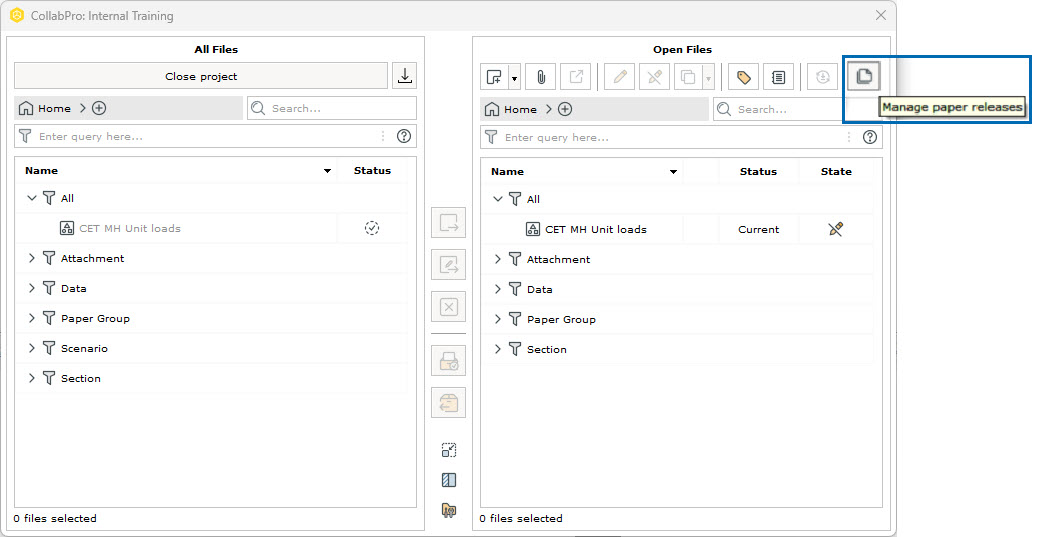Click the copy files icon in Open Files toolbar
The image size is (1039, 537).
(688, 78)
